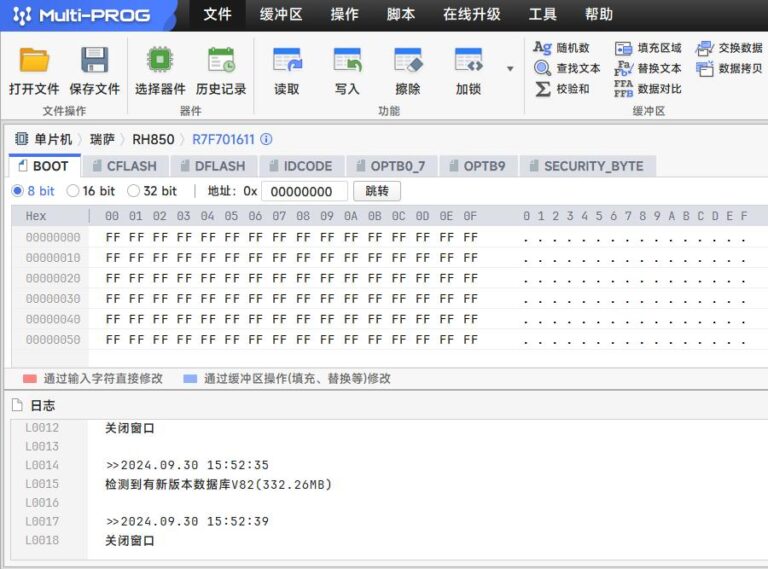The image size is (768, 569).
Task: Switch to the CFLASH tab
Action: point(125,166)
